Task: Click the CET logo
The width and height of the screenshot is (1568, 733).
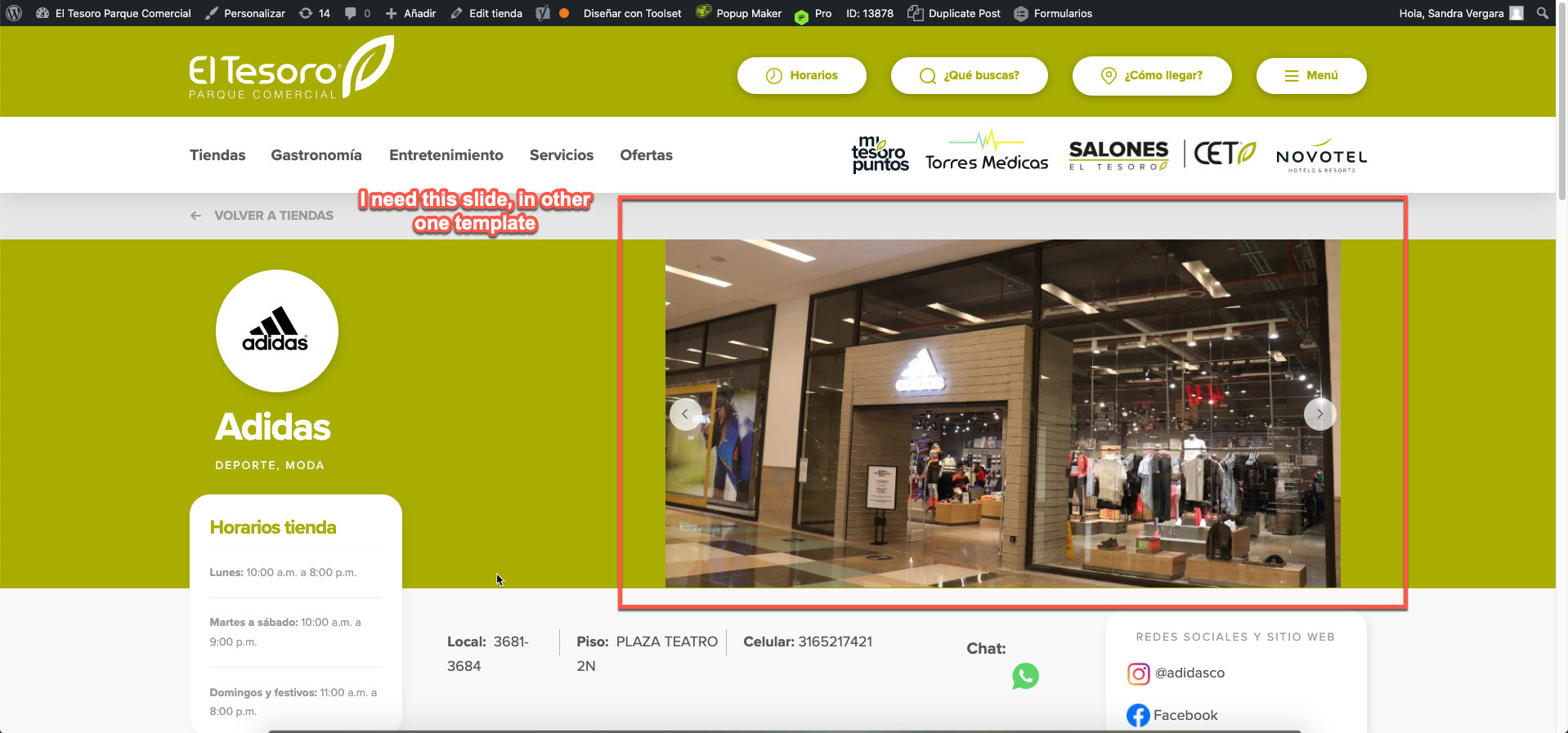Action: (x=1224, y=154)
